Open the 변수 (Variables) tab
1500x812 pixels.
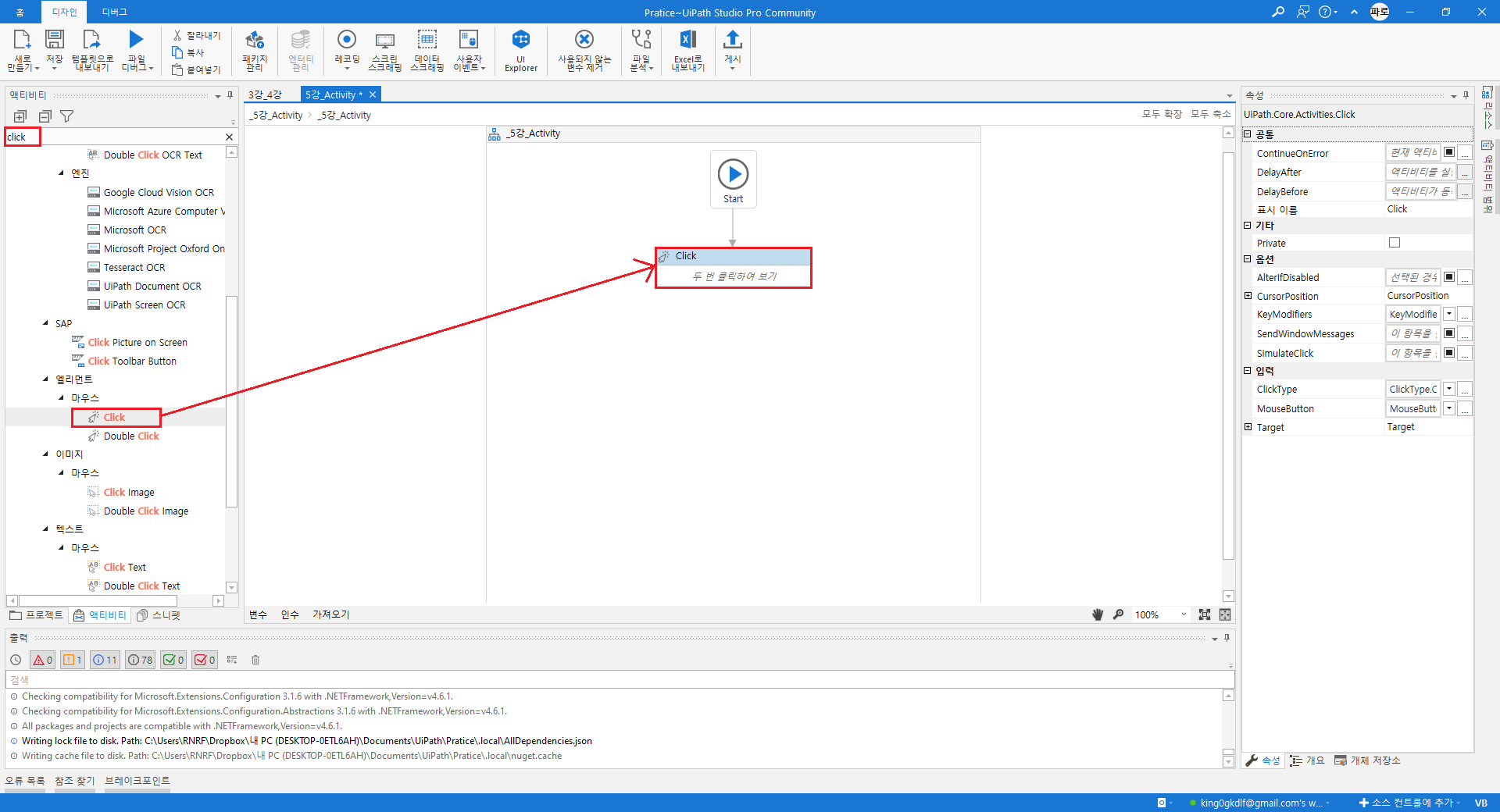point(258,614)
